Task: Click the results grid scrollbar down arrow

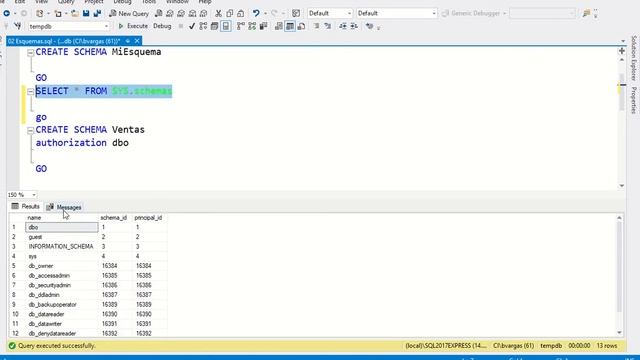Action: click(619, 333)
